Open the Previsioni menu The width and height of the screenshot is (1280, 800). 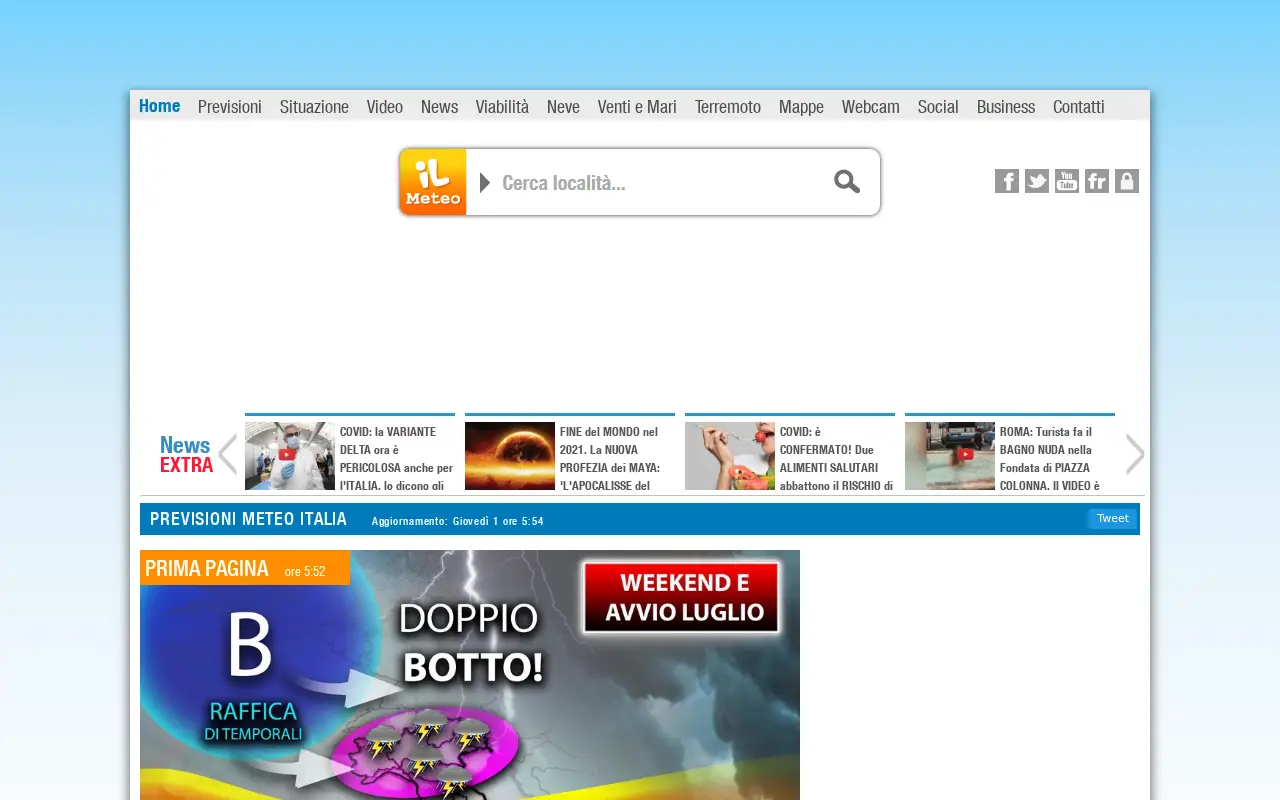[230, 107]
